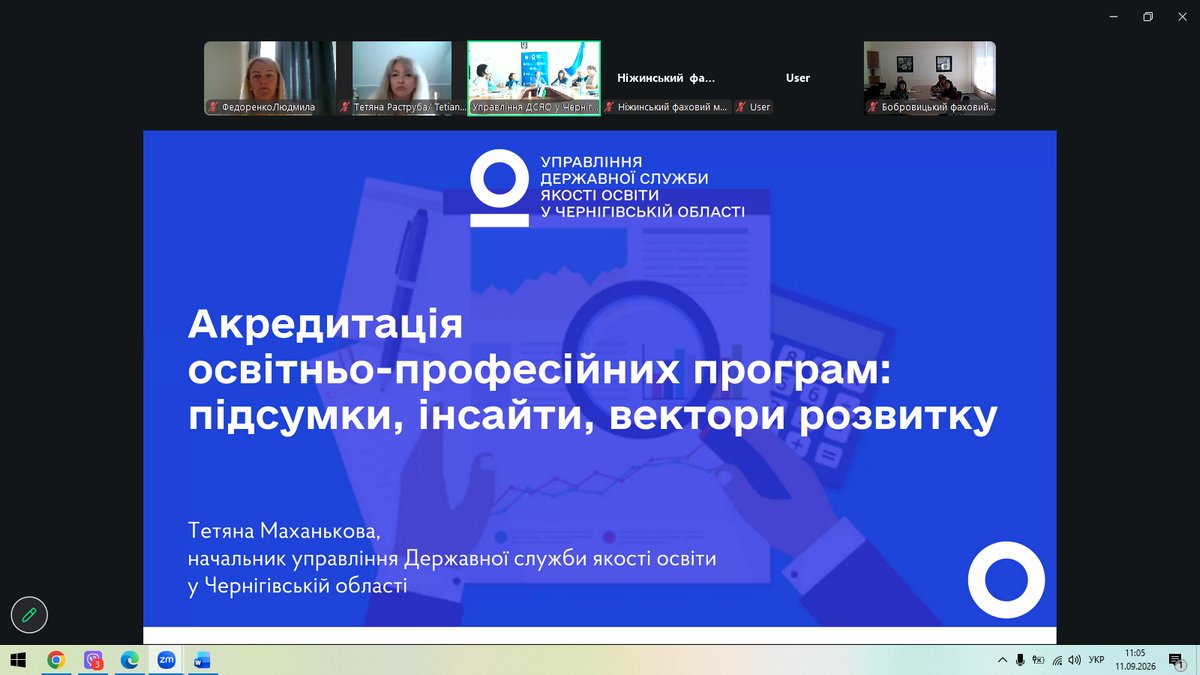
Task: Open the Wi-Fi network tray icon
Action: (1057, 660)
